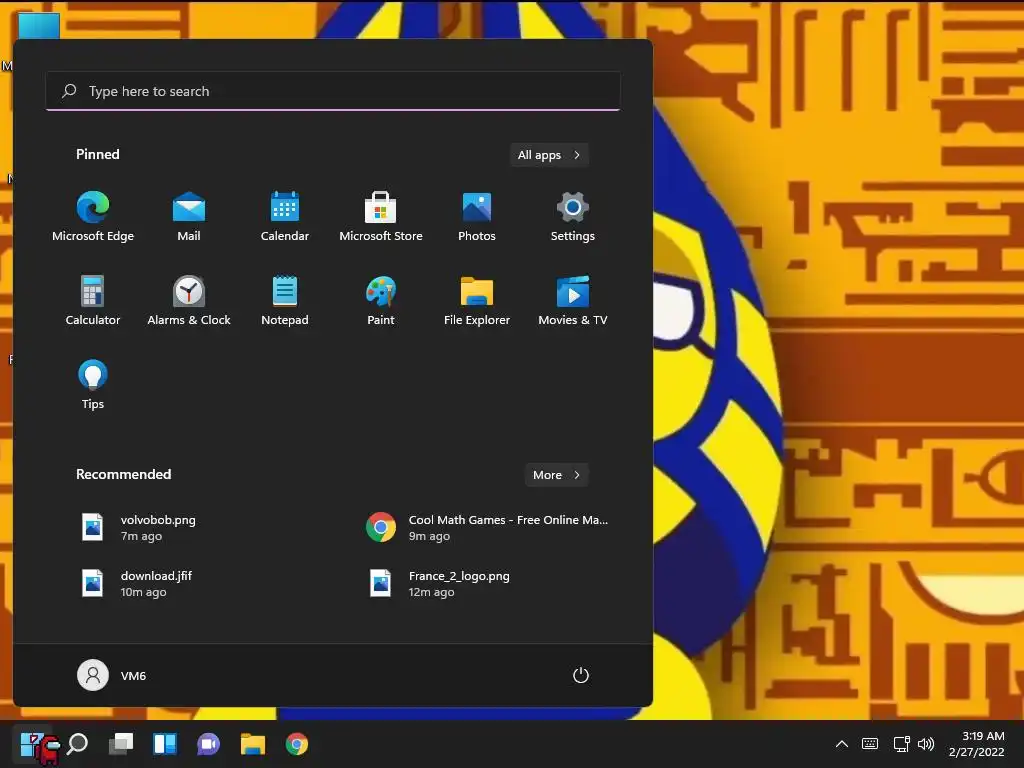Click the volume speaker tray icon
The height and width of the screenshot is (768, 1024).
pos(926,744)
